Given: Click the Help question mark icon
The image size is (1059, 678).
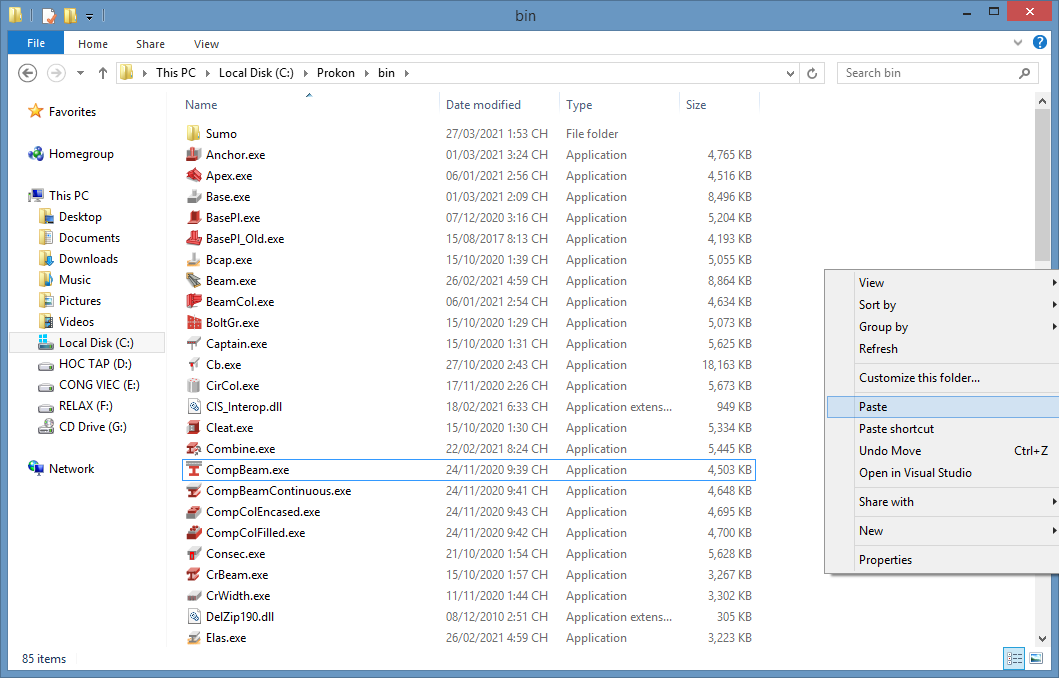Looking at the screenshot, I should point(1040,43).
